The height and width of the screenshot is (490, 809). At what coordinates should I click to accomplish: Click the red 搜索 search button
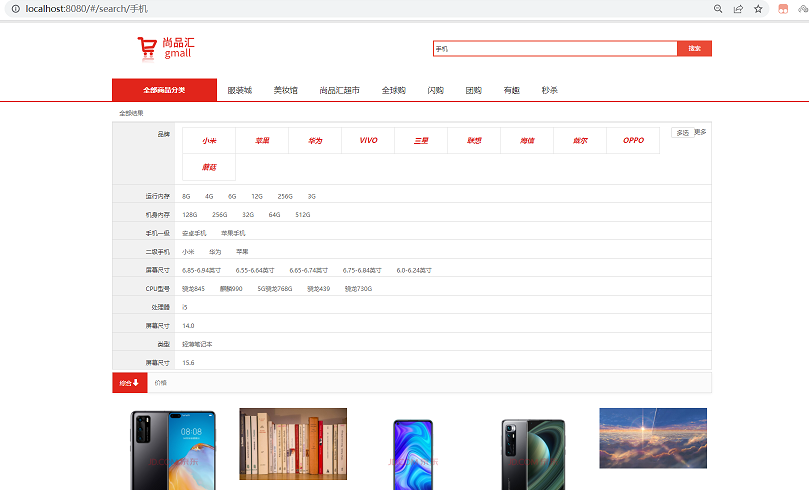coord(694,48)
